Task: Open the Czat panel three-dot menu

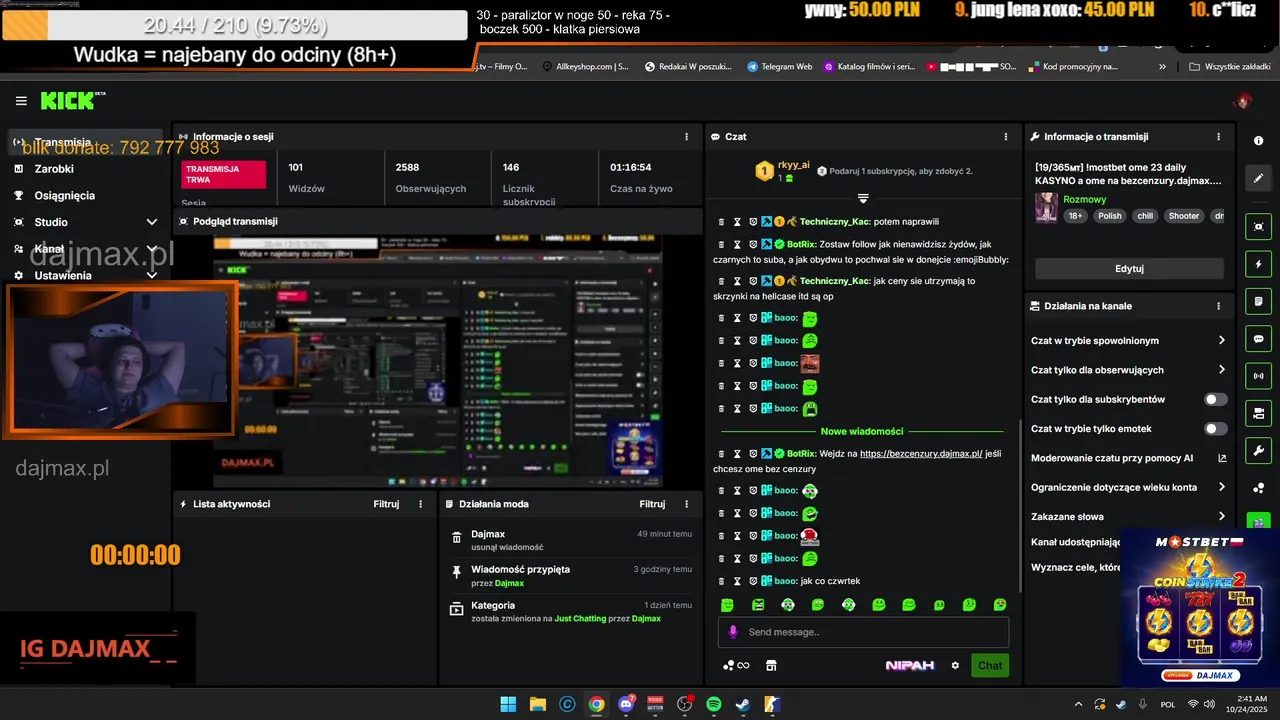Action: click(1006, 137)
